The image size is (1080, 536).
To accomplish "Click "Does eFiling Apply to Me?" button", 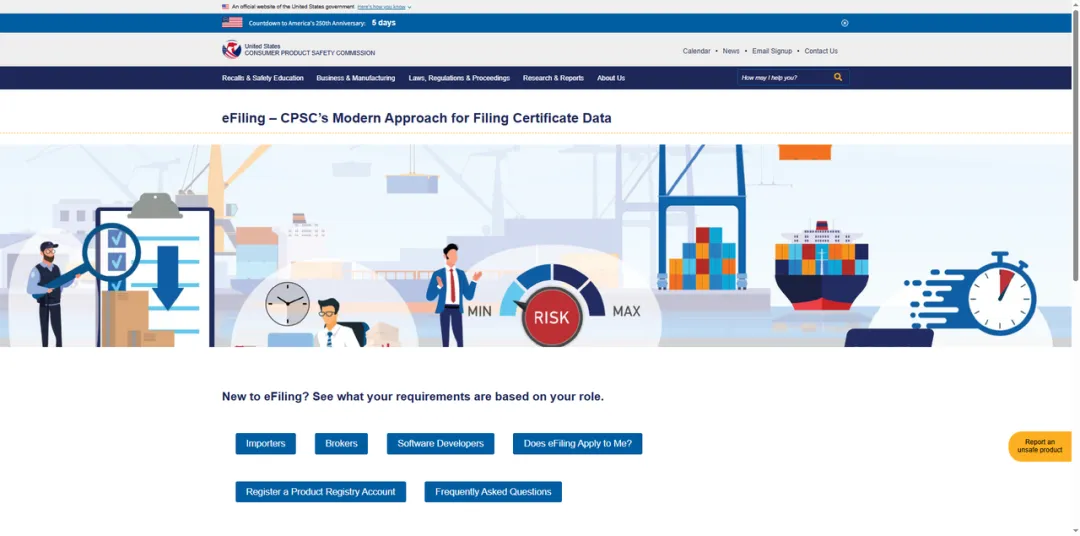I will click(577, 444).
